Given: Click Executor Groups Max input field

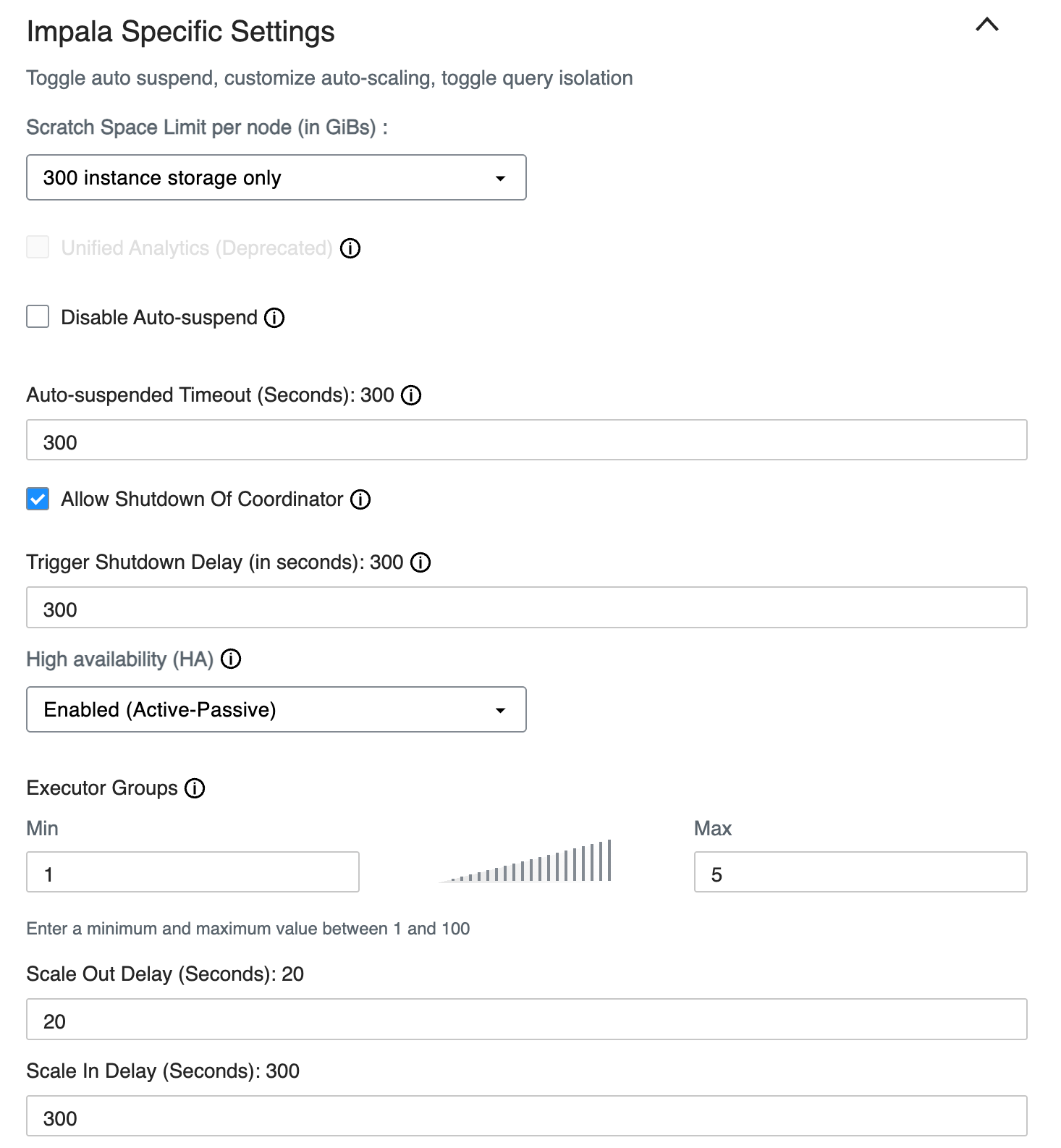Looking at the screenshot, I should 860,872.
